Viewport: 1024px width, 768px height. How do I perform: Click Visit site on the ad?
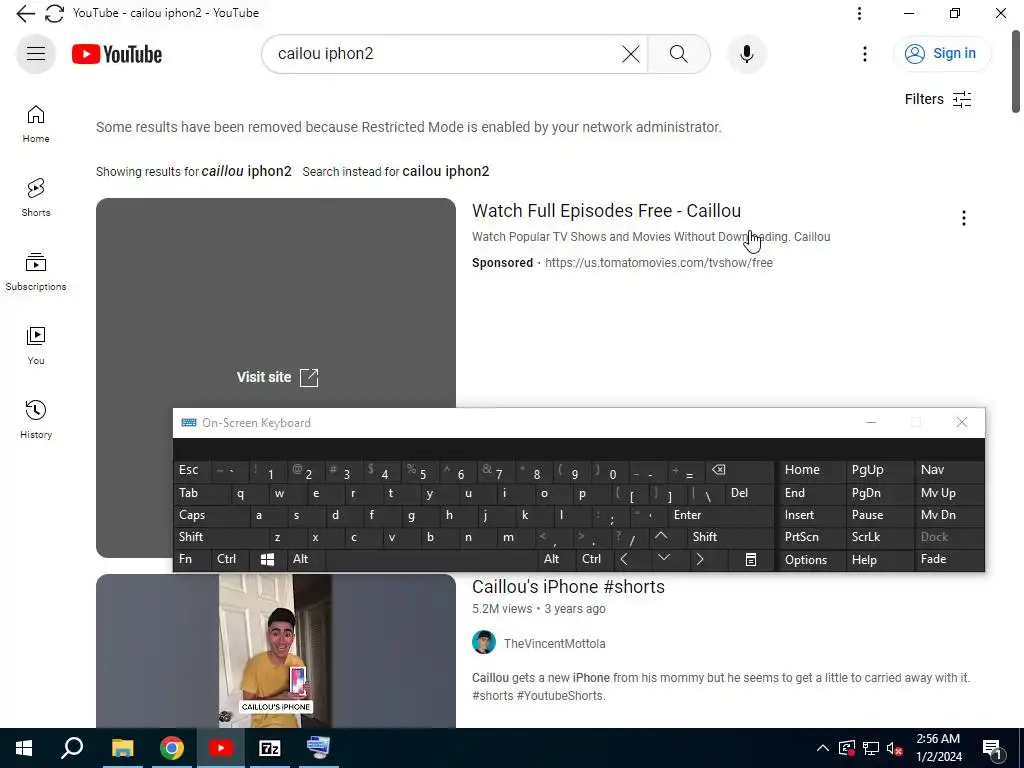[278, 377]
